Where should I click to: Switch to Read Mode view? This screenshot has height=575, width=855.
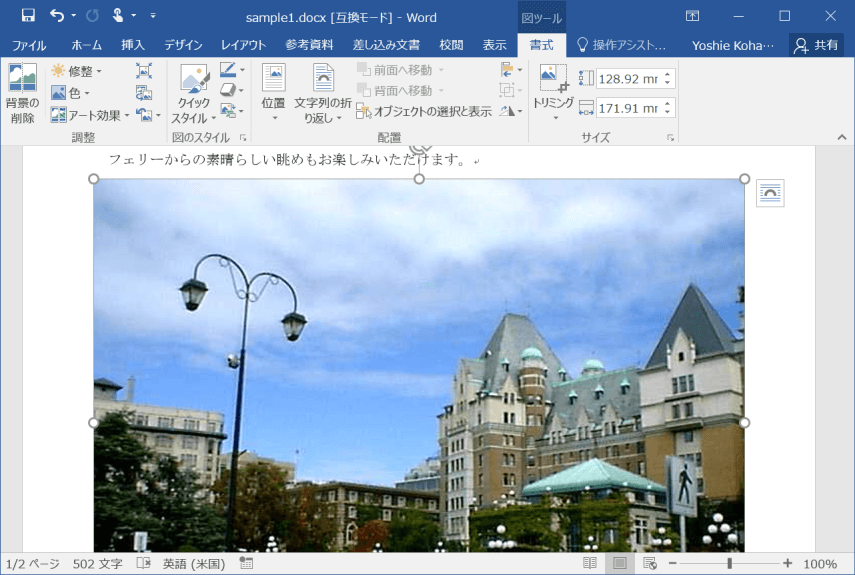(589, 563)
